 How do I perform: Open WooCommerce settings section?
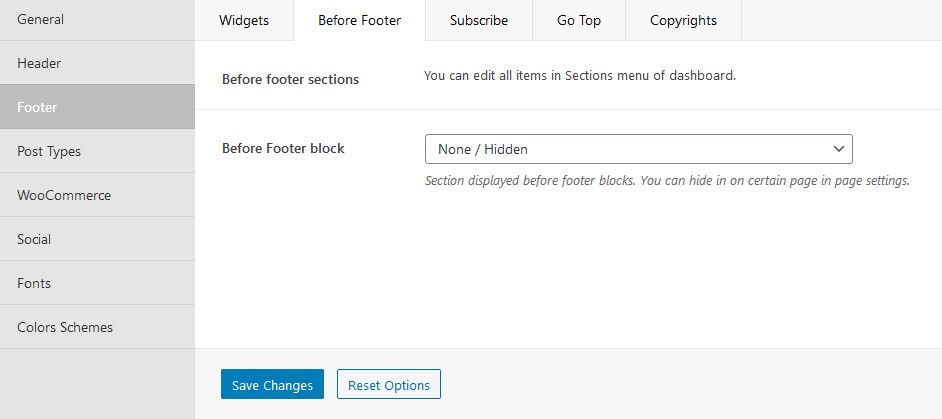[x=97, y=195]
